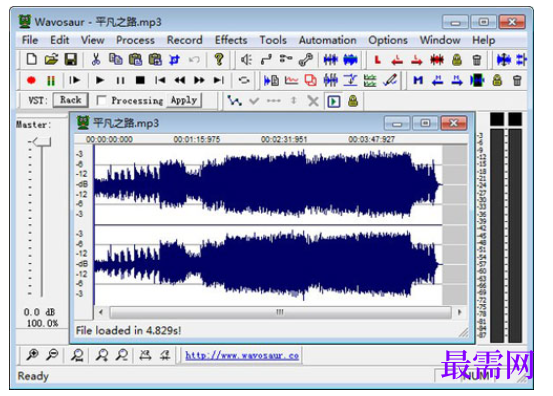Image resolution: width=553 pixels, height=396 pixels.
Task: Enable the VST Processing checkbox
Action: 102,100
